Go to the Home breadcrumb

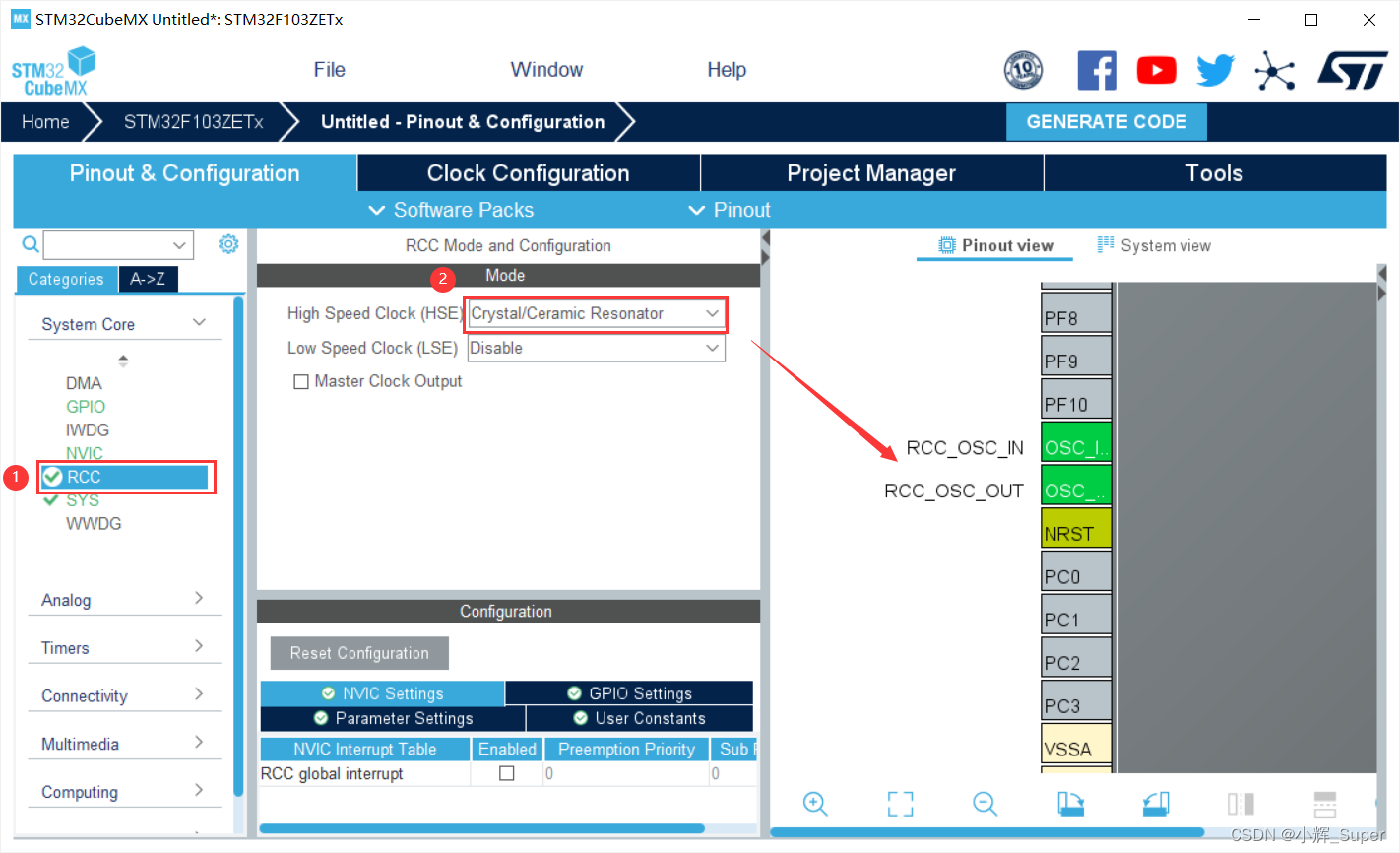tap(45, 122)
